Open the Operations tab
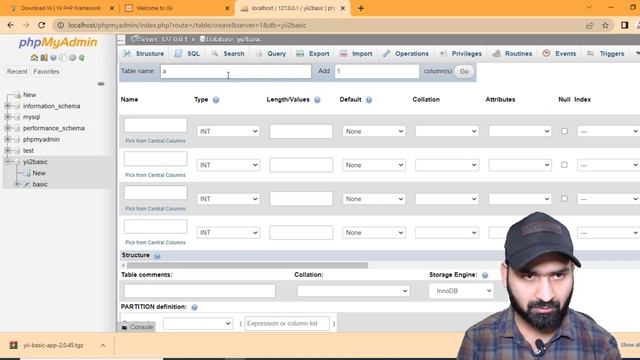The image size is (640, 360). click(x=406, y=53)
